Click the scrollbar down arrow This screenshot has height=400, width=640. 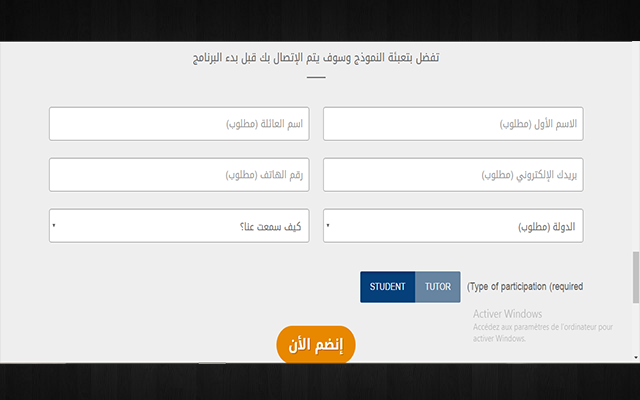click(x=635, y=357)
